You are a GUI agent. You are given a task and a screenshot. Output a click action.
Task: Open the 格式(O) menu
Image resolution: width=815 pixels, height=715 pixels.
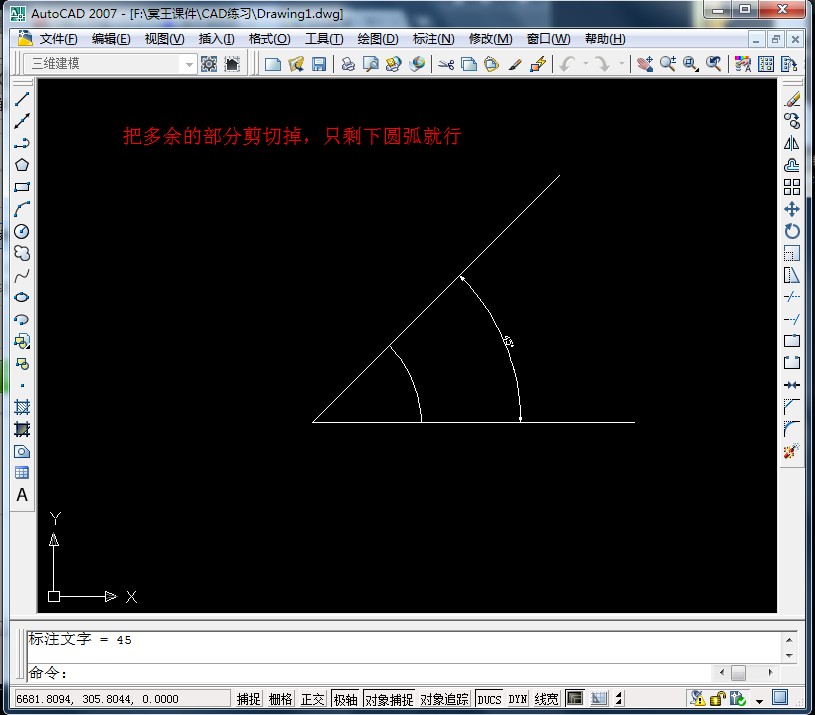pyautogui.click(x=269, y=39)
